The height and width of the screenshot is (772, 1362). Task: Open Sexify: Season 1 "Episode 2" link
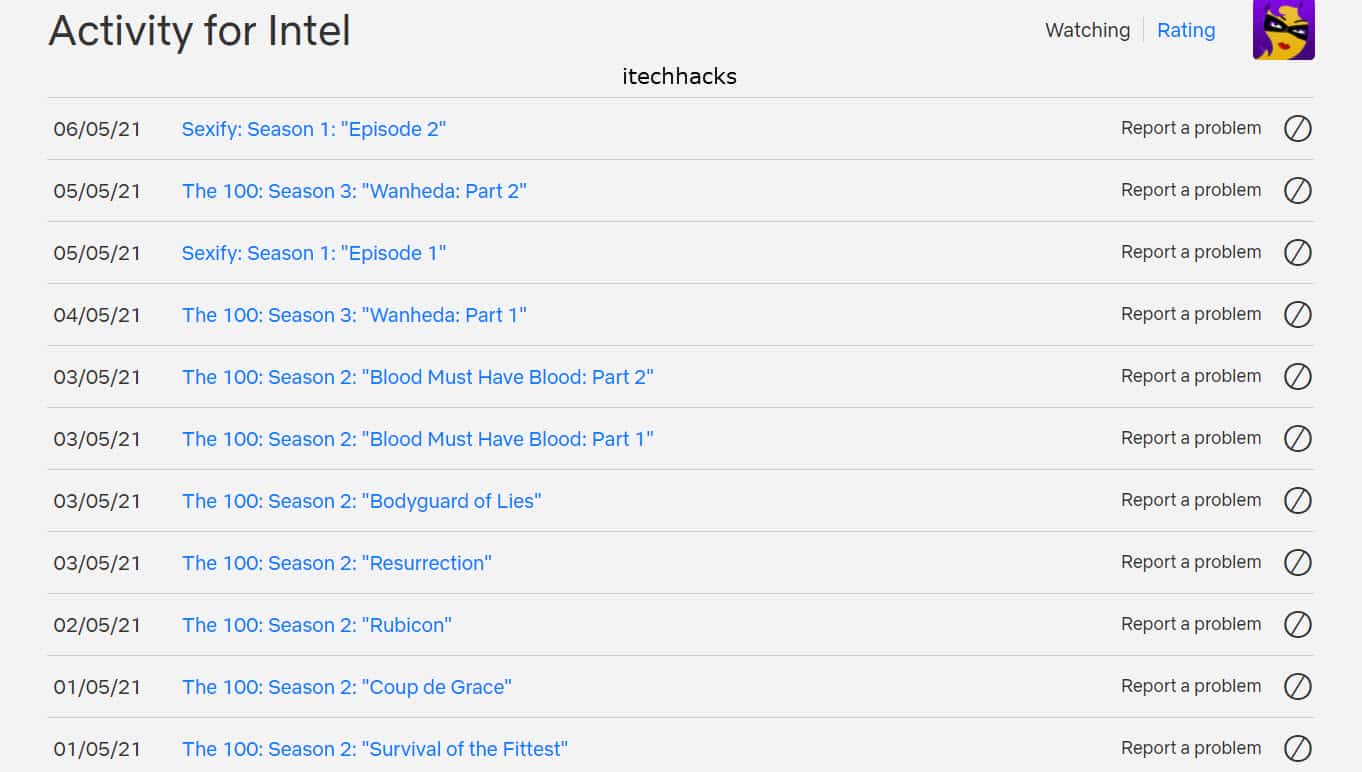(313, 129)
